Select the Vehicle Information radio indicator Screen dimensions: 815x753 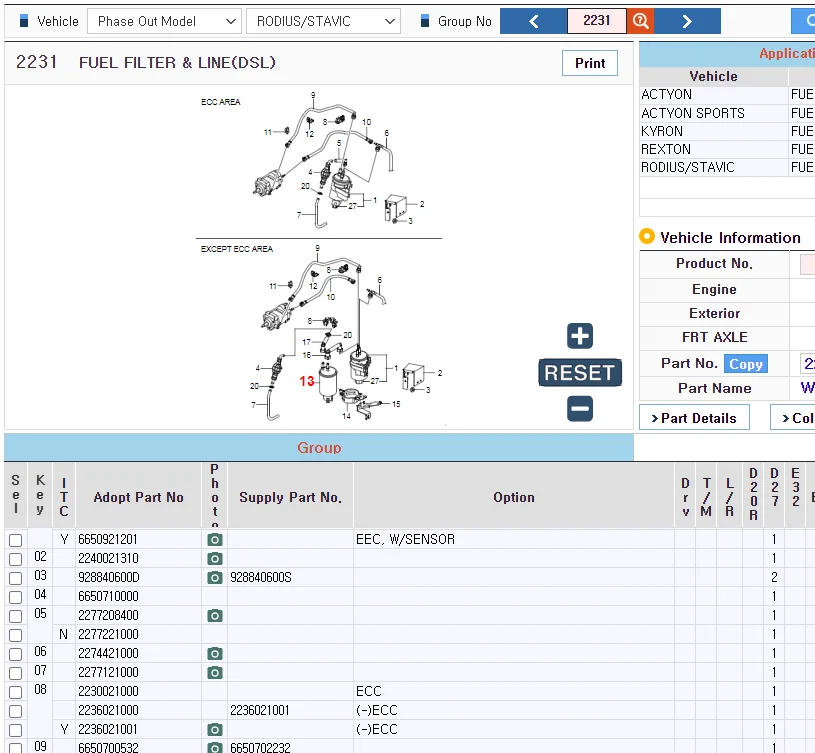pos(647,236)
